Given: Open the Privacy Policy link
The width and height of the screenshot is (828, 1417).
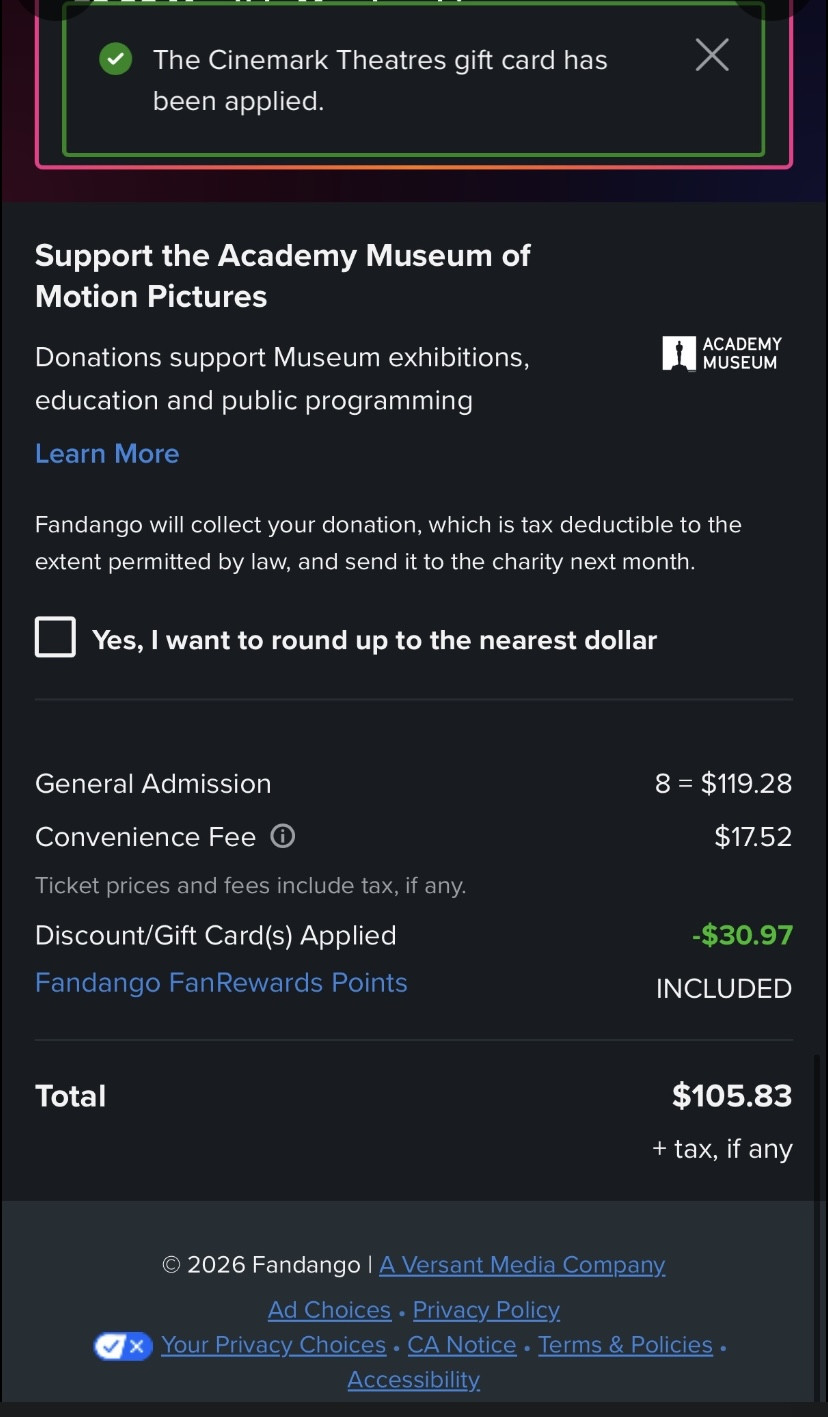Looking at the screenshot, I should click(486, 1309).
